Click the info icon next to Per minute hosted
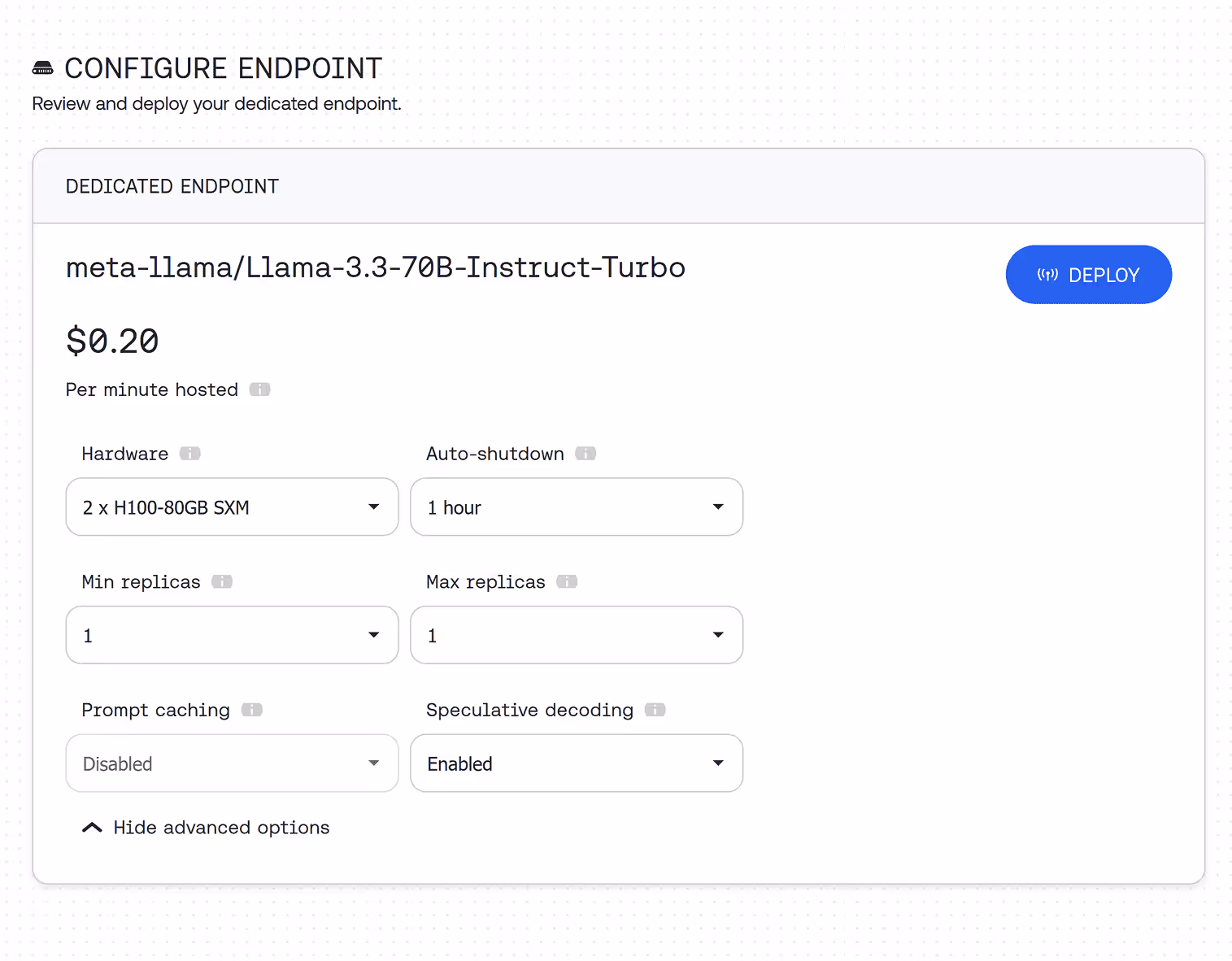The image size is (1232, 961). 259,389
